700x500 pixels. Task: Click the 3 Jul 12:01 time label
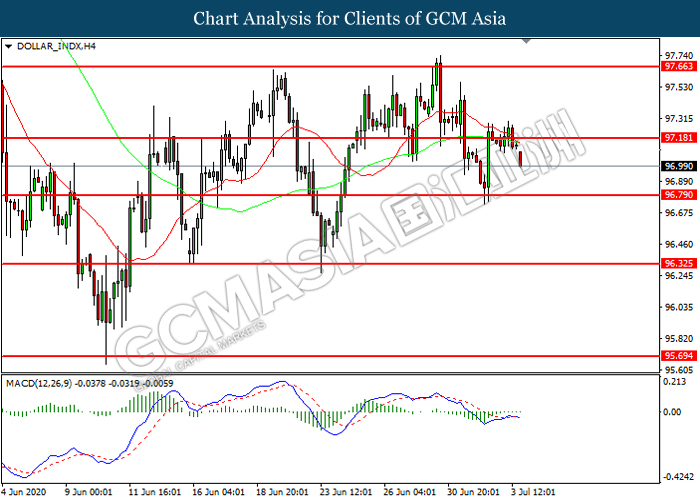533,492
